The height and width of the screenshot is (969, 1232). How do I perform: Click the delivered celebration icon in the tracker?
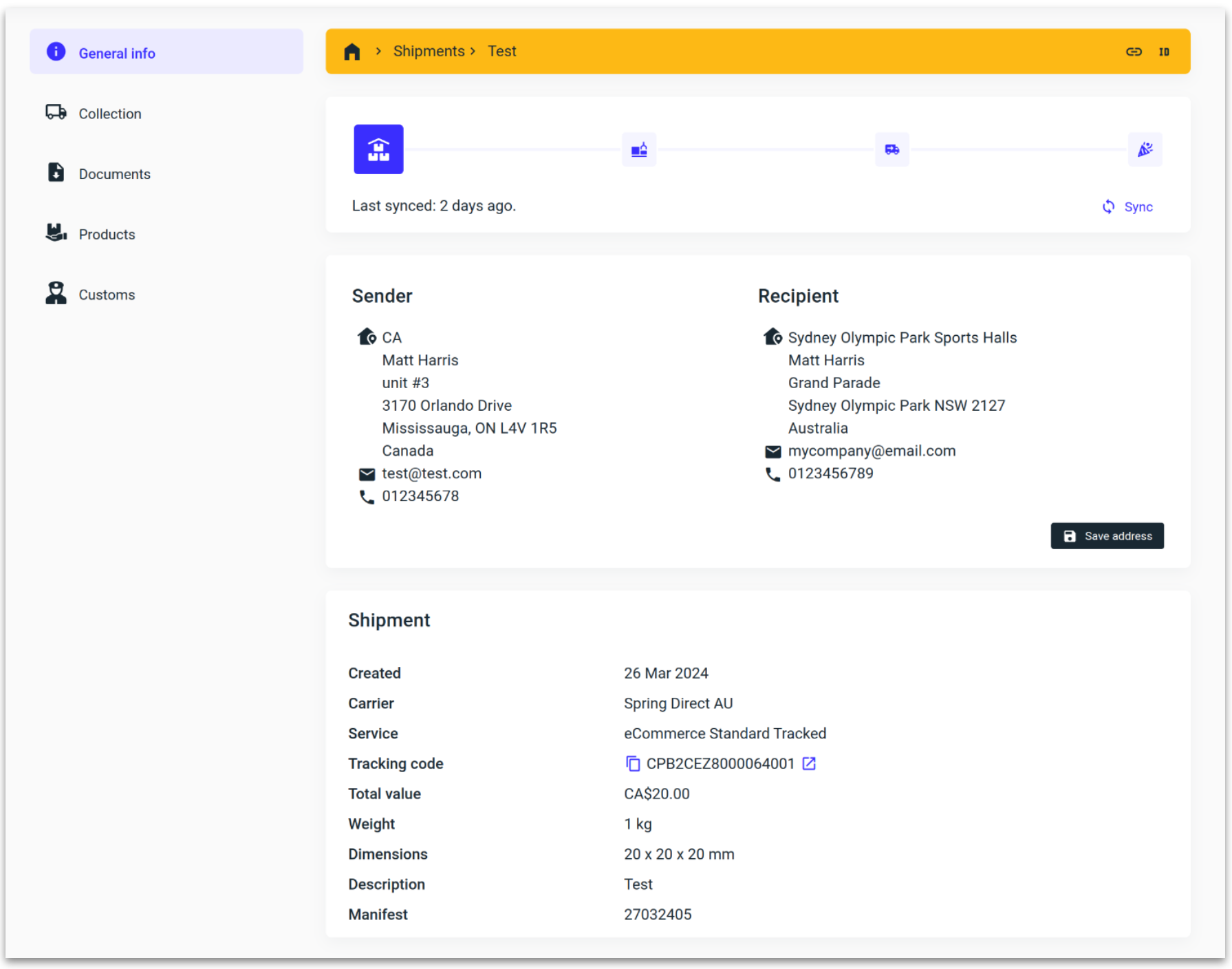[1145, 149]
